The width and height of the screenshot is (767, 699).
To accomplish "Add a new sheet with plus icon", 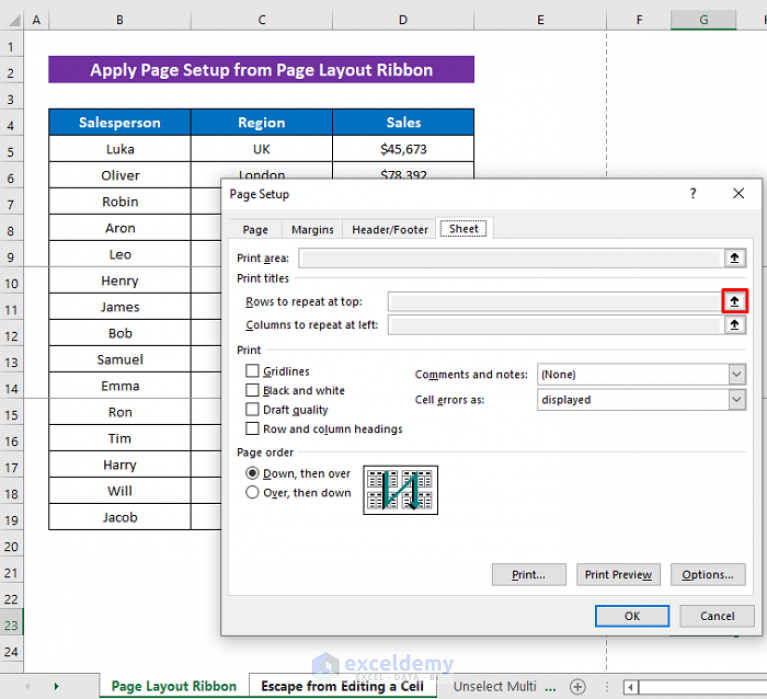I will [578, 686].
